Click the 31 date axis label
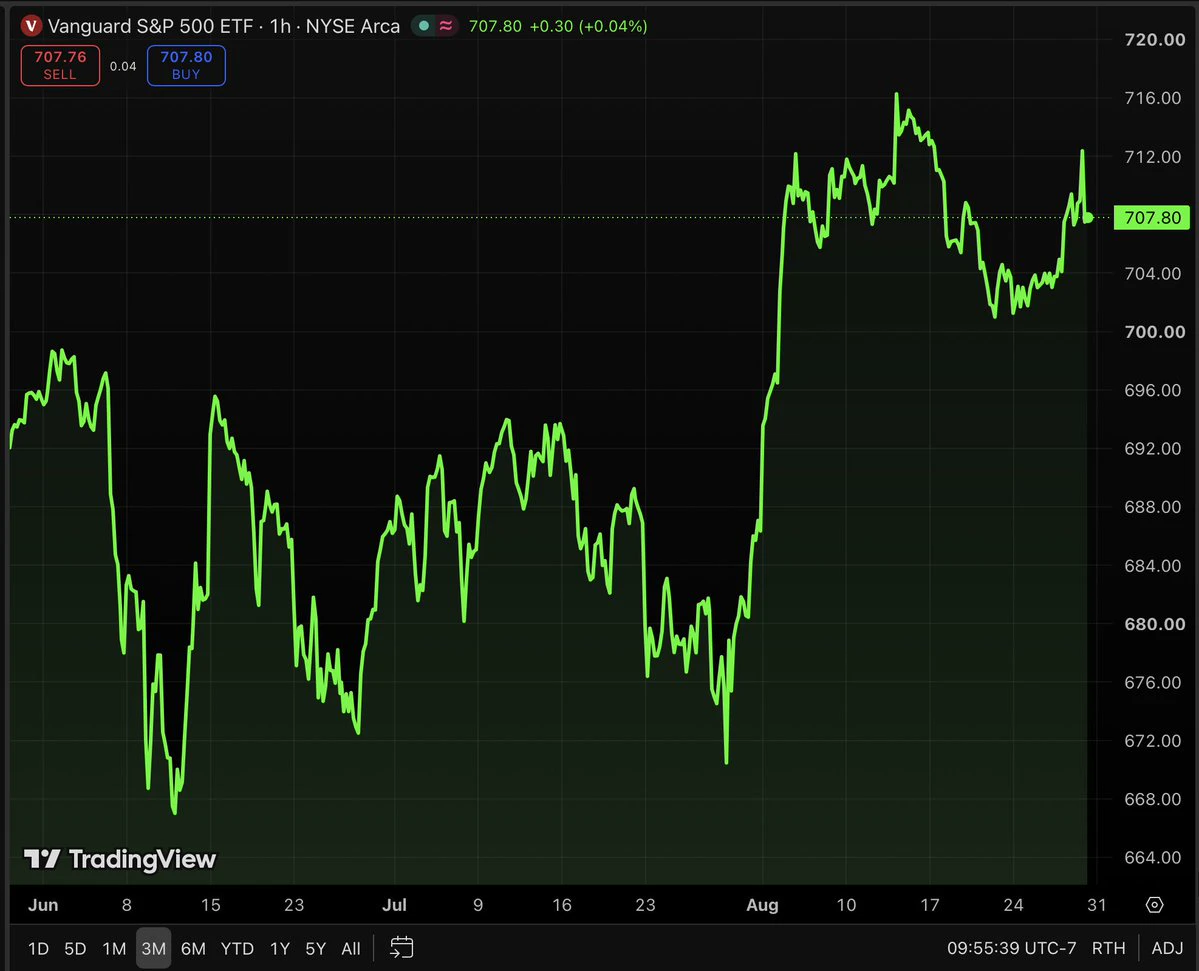The height and width of the screenshot is (971, 1199). click(x=1097, y=905)
